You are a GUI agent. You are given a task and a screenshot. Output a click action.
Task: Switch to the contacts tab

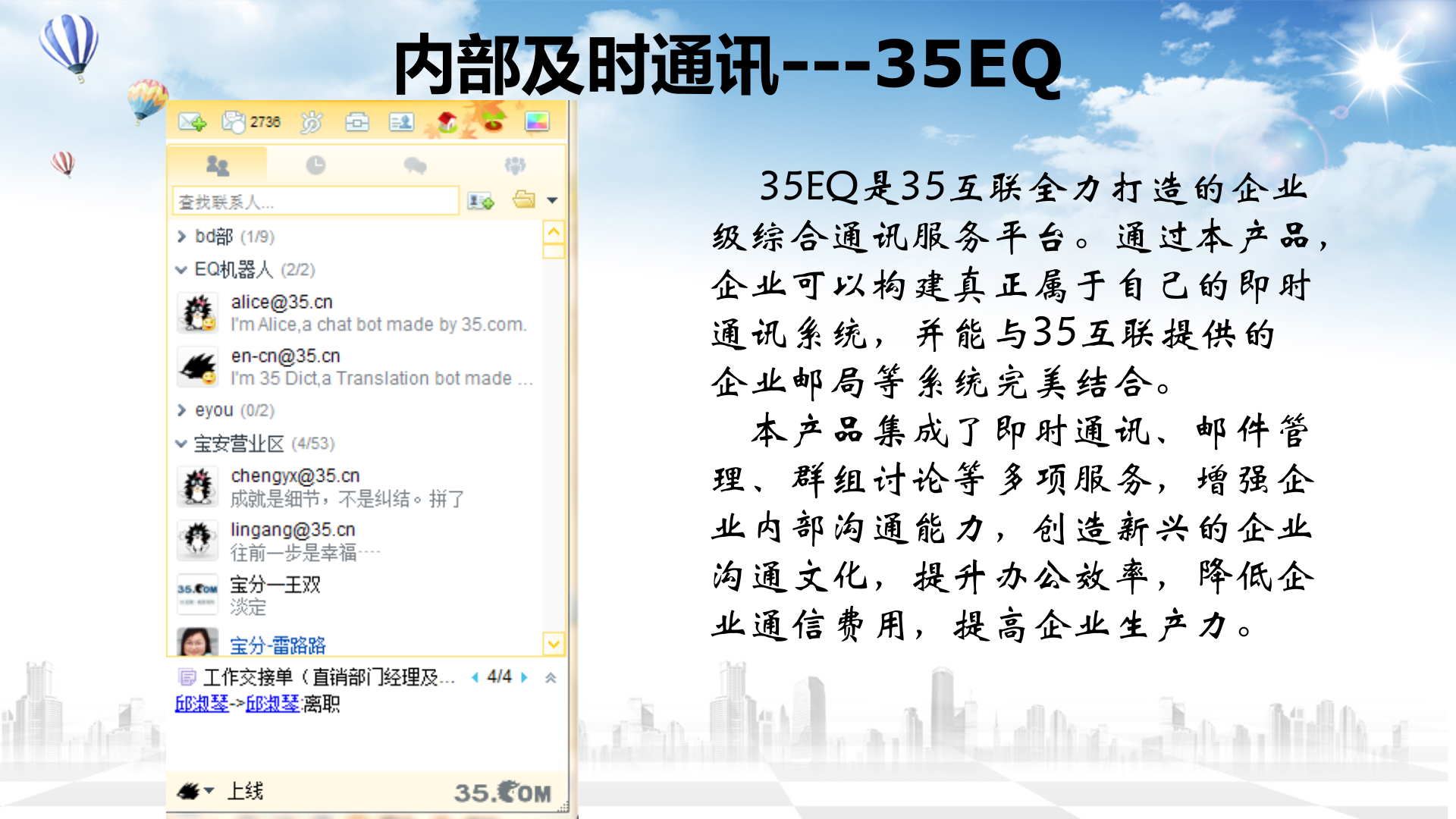(x=218, y=164)
